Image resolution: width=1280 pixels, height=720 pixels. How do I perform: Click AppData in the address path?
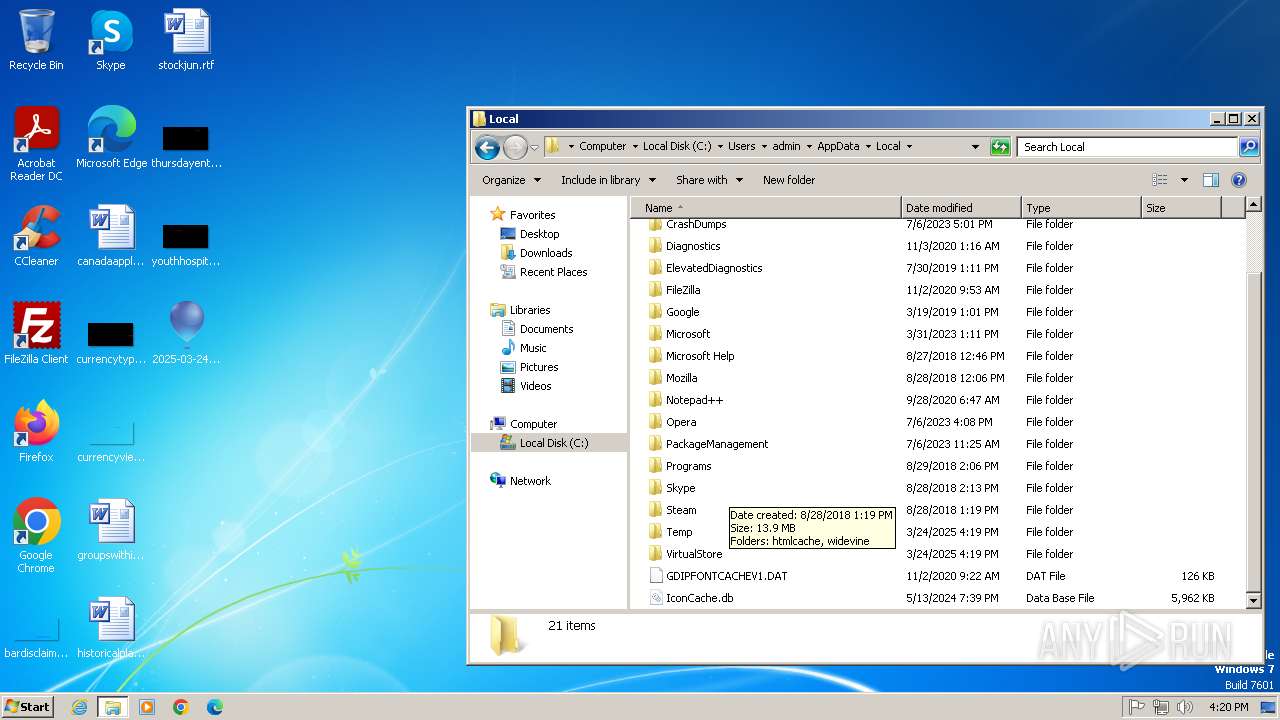tap(838, 146)
